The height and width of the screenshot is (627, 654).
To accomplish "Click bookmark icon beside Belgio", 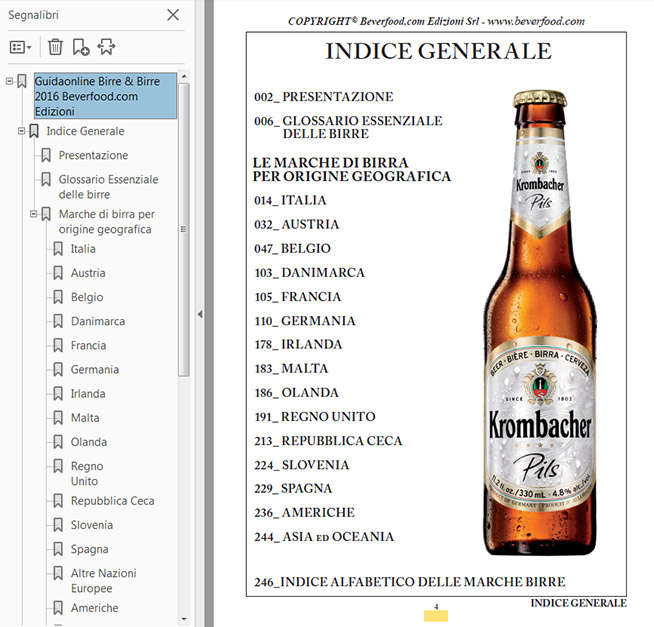I will pos(58,297).
